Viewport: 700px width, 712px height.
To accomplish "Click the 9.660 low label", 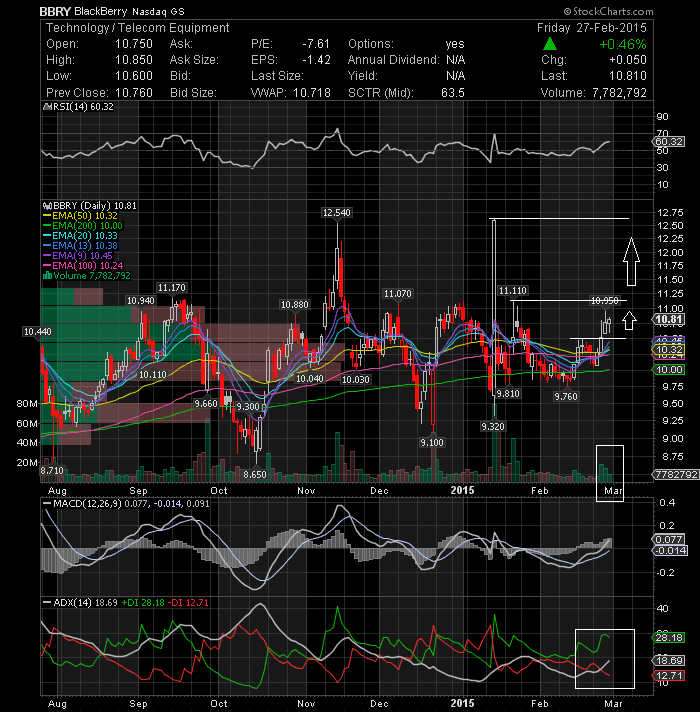I will [206, 404].
